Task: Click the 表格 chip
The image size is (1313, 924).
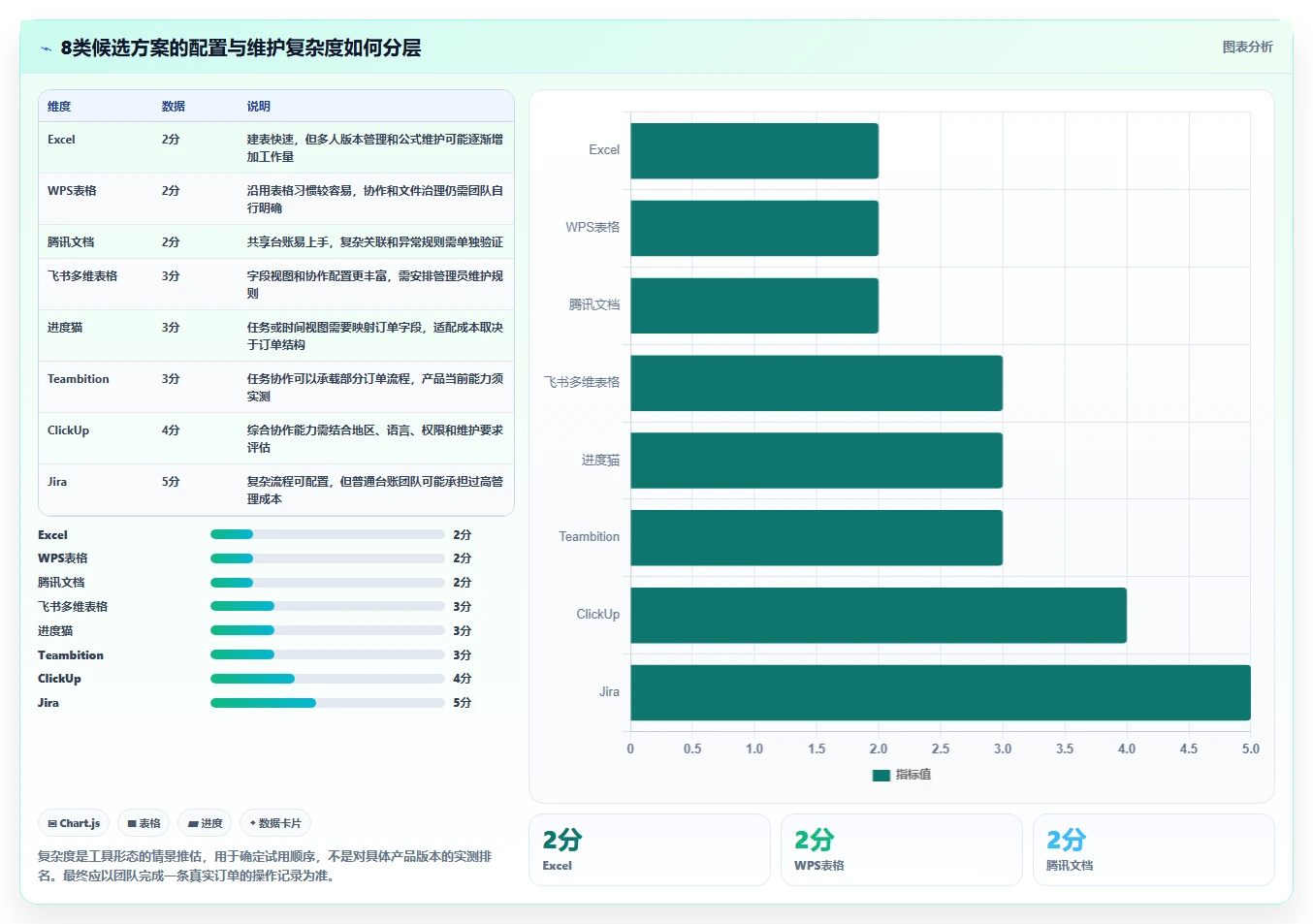Action: coord(144,823)
